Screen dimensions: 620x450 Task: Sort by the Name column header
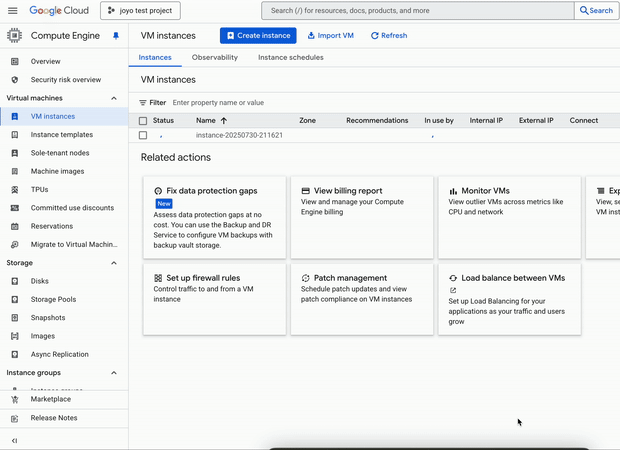(x=206, y=120)
